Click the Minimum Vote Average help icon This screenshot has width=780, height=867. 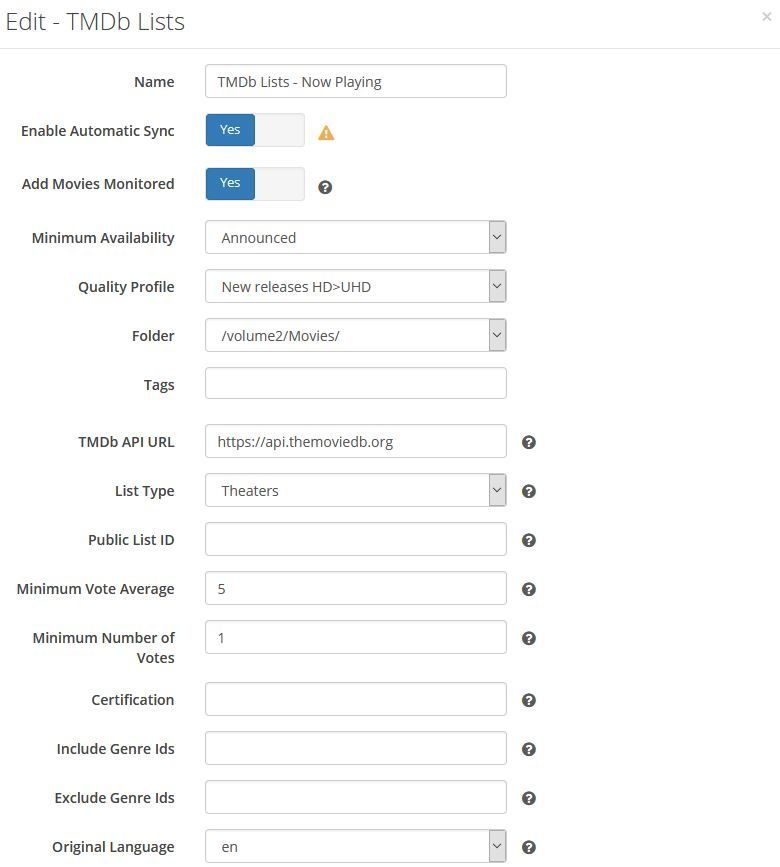(529, 589)
